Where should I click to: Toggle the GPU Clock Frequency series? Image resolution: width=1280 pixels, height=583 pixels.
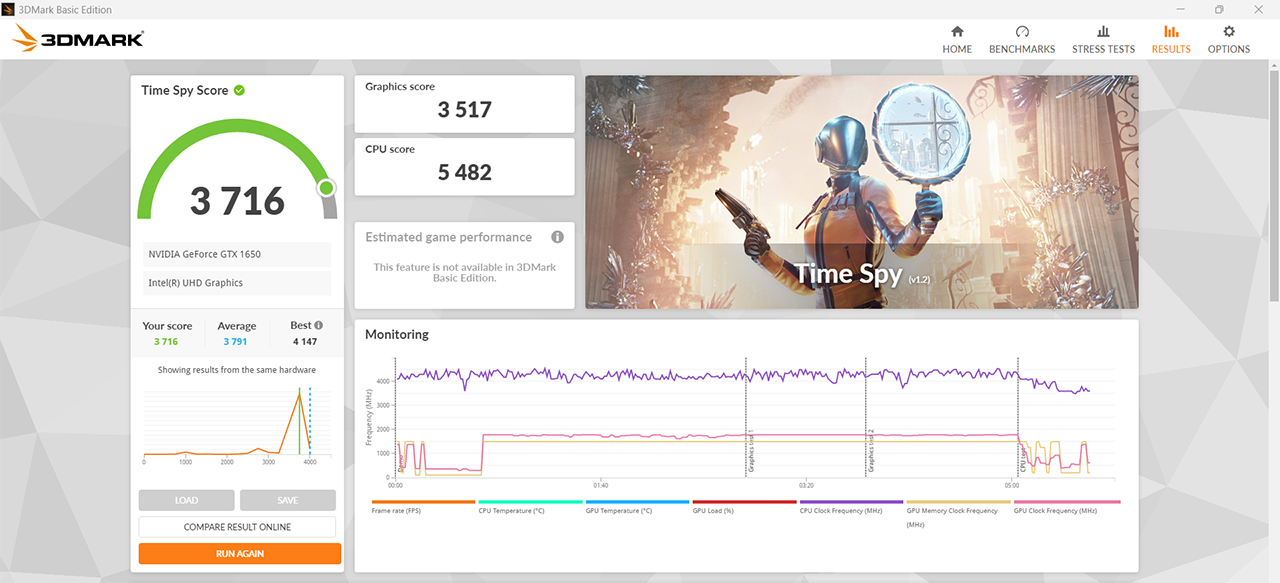(1066, 506)
